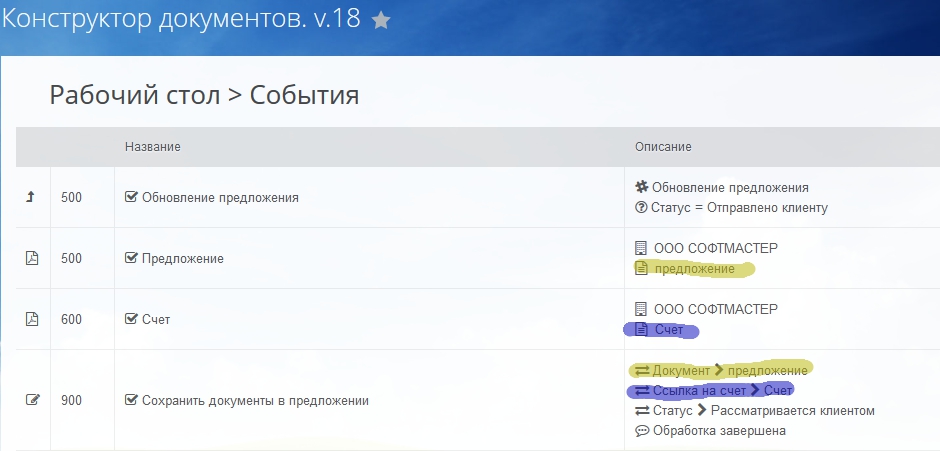
Task: Click the Документ > предложение mapping line
Action: (x=721, y=371)
